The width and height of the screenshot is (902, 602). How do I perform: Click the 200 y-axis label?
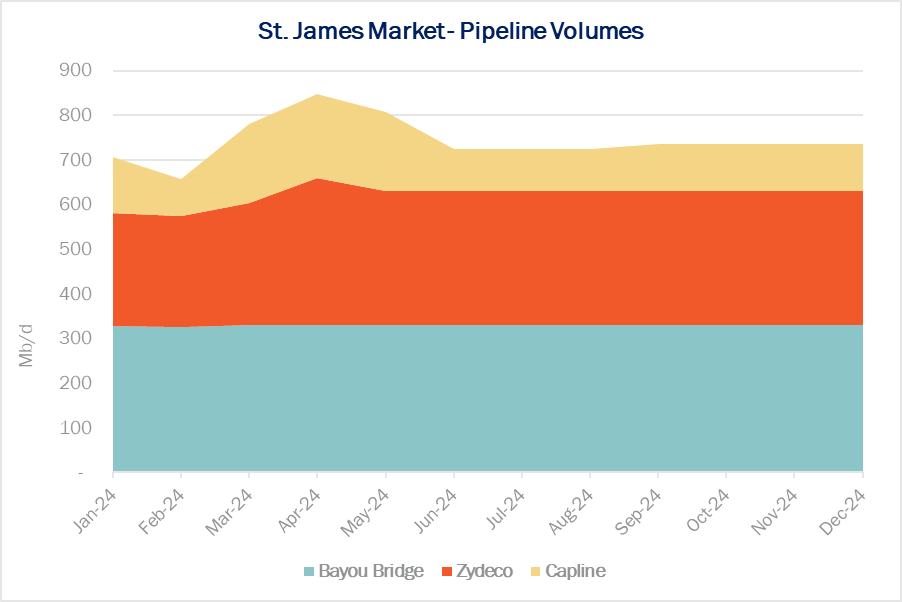tap(75, 383)
